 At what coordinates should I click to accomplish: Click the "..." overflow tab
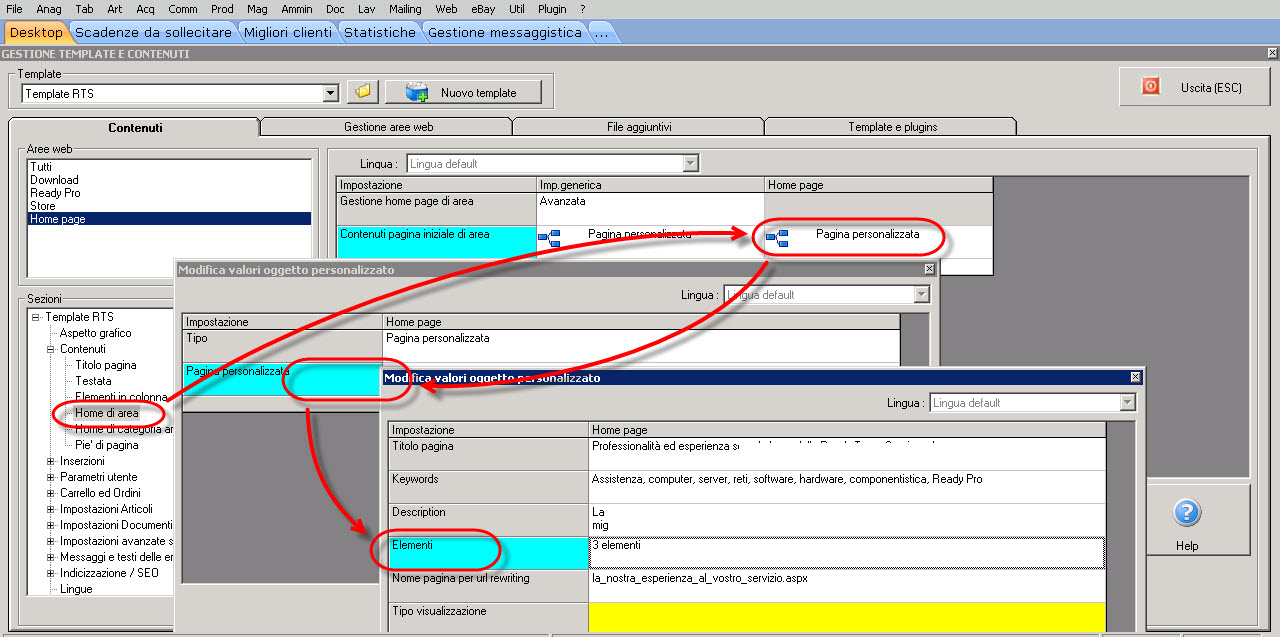pos(601,32)
